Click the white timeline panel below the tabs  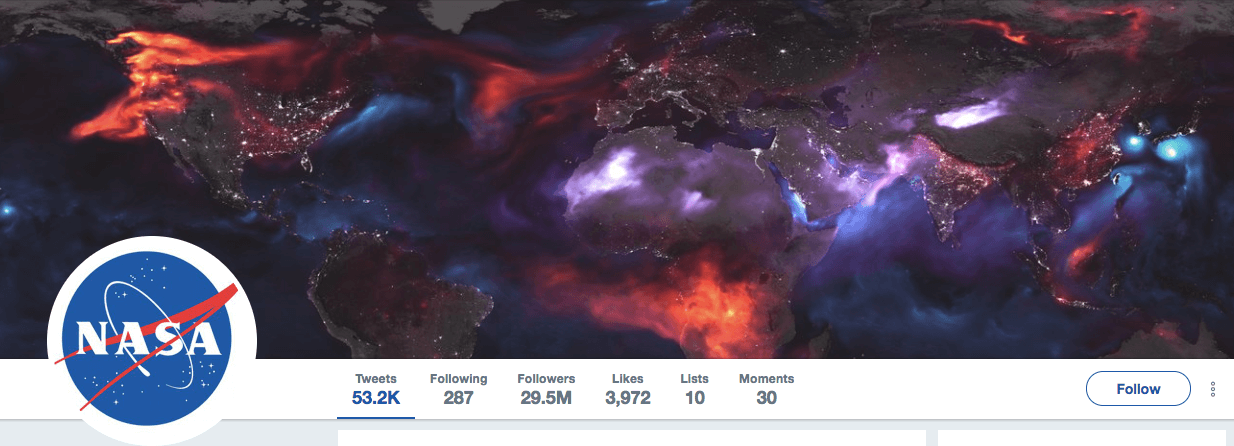pyautogui.click(x=632, y=438)
